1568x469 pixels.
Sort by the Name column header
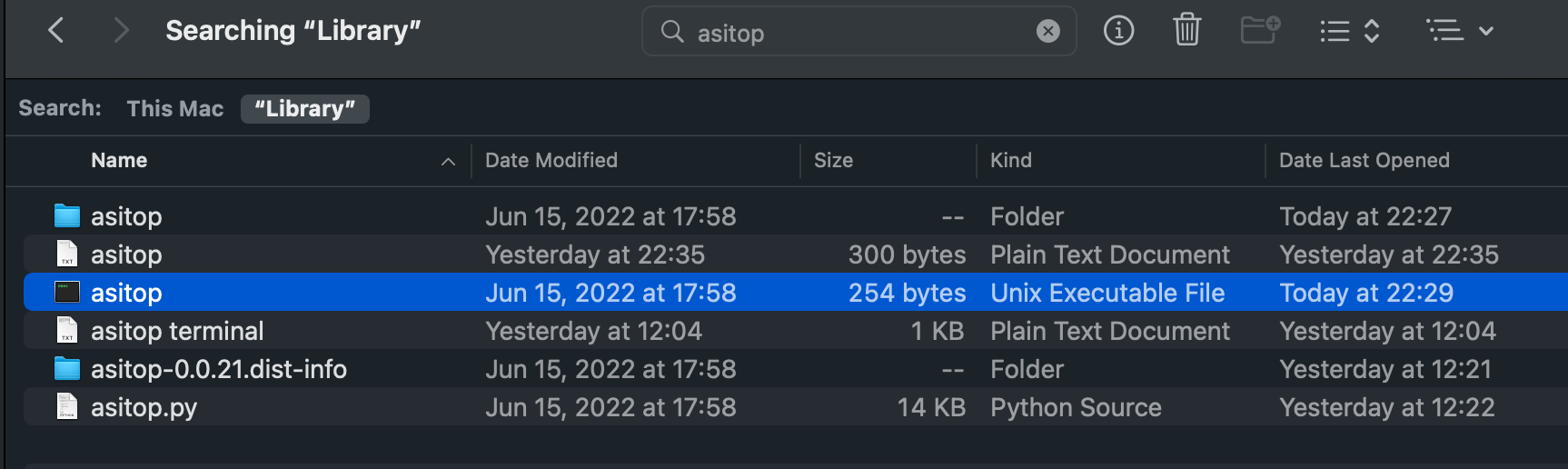tap(119, 161)
